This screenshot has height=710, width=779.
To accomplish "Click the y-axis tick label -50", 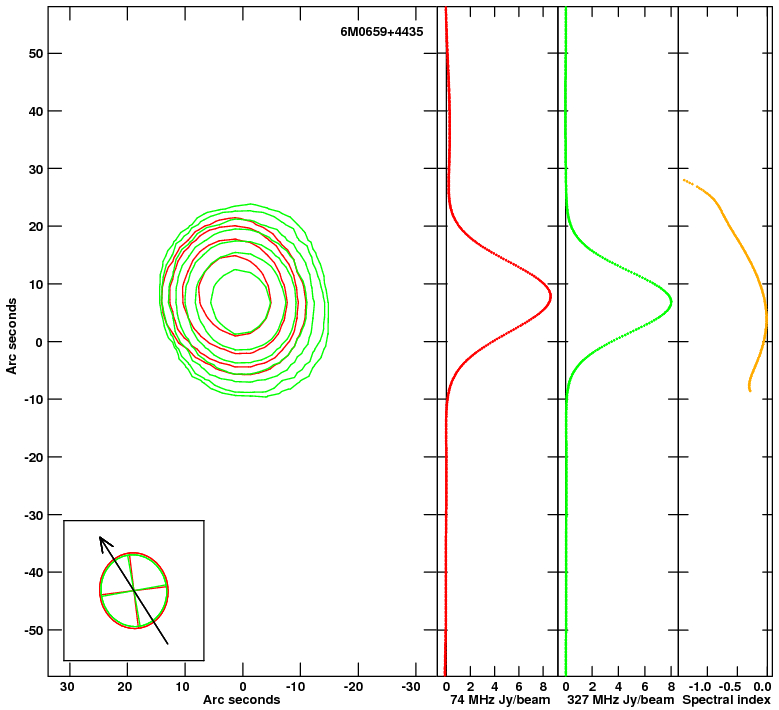I will 33,630.
